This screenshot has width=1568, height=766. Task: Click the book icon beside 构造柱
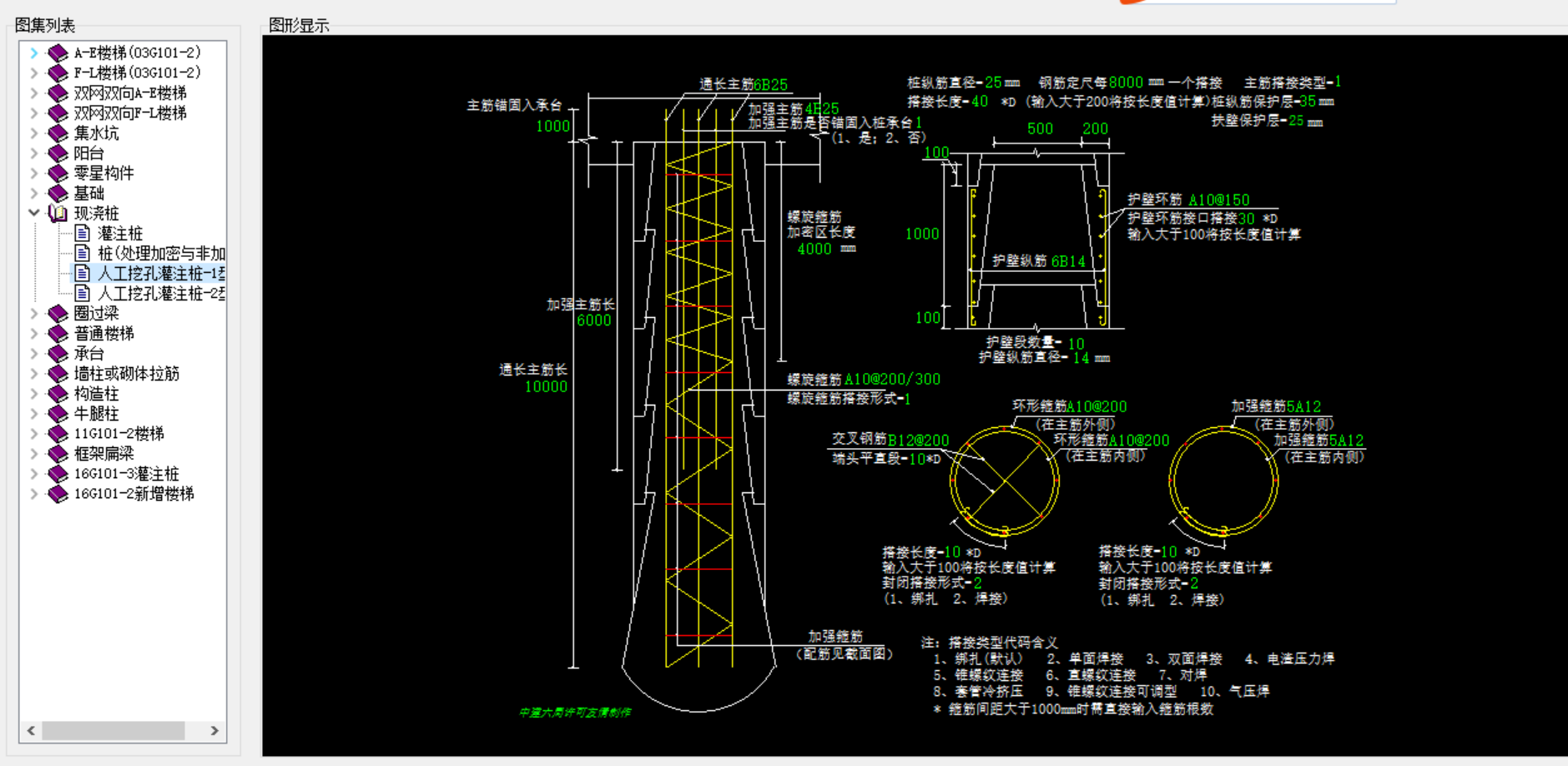pos(58,393)
